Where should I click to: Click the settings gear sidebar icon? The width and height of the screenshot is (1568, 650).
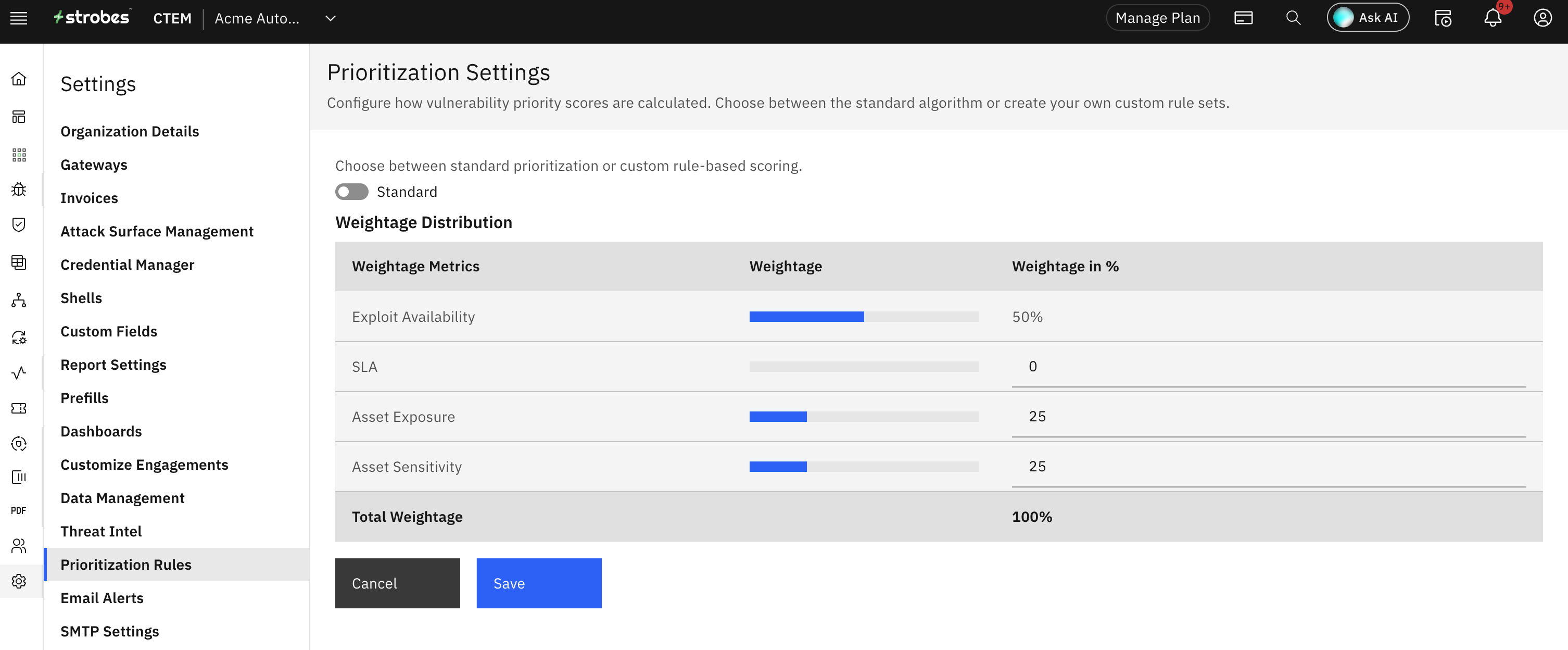point(19,581)
